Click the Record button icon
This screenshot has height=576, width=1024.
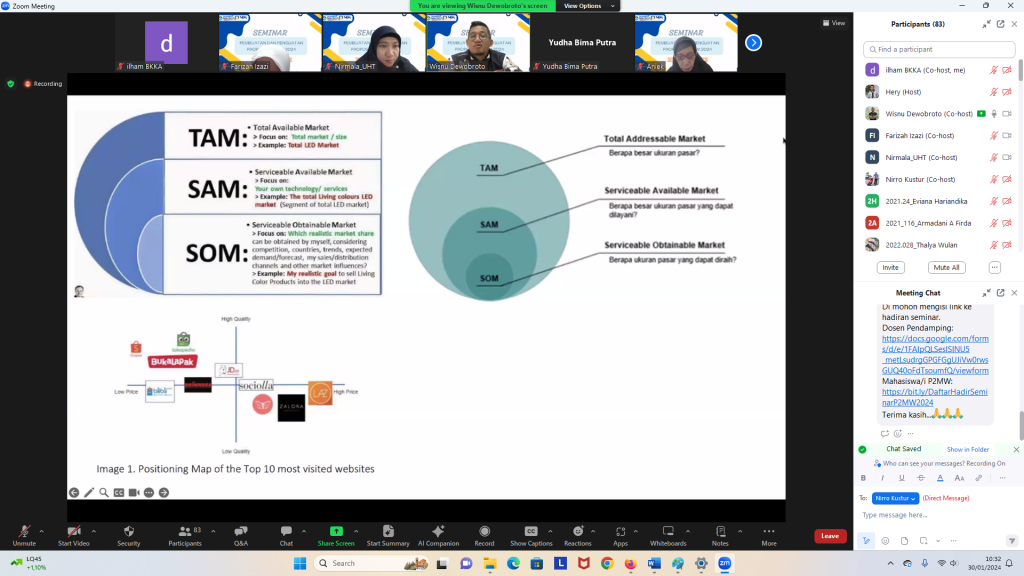coord(484,531)
